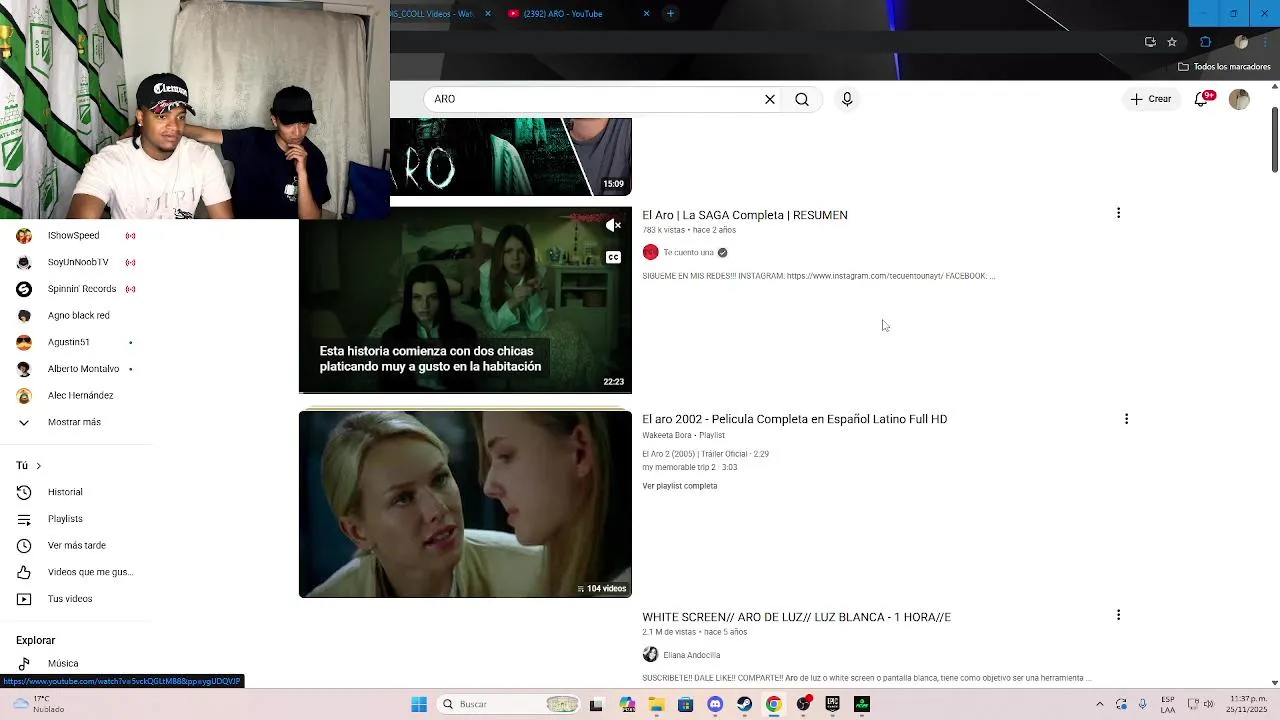Bookmark this page with the star

tap(1172, 42)
